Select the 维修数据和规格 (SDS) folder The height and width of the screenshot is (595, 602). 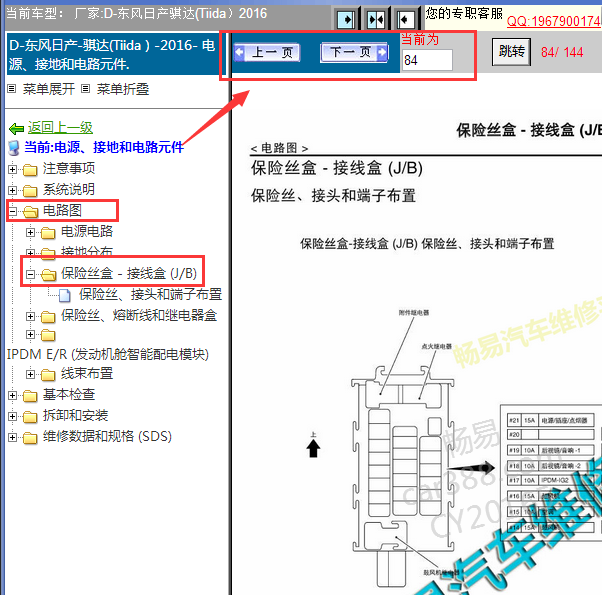107,436
